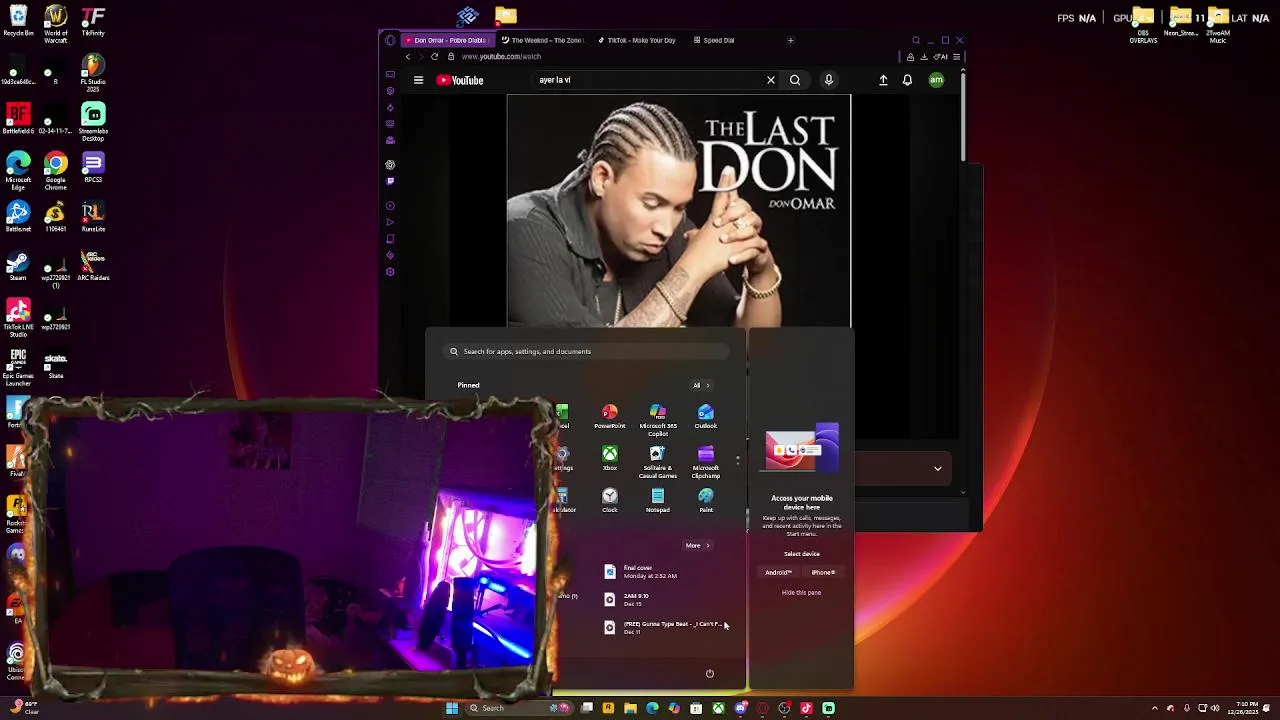The height and width of the screenshot is (720, 1280).
Task: Click the browser address bar URL
Action: (x=501, y=56)
